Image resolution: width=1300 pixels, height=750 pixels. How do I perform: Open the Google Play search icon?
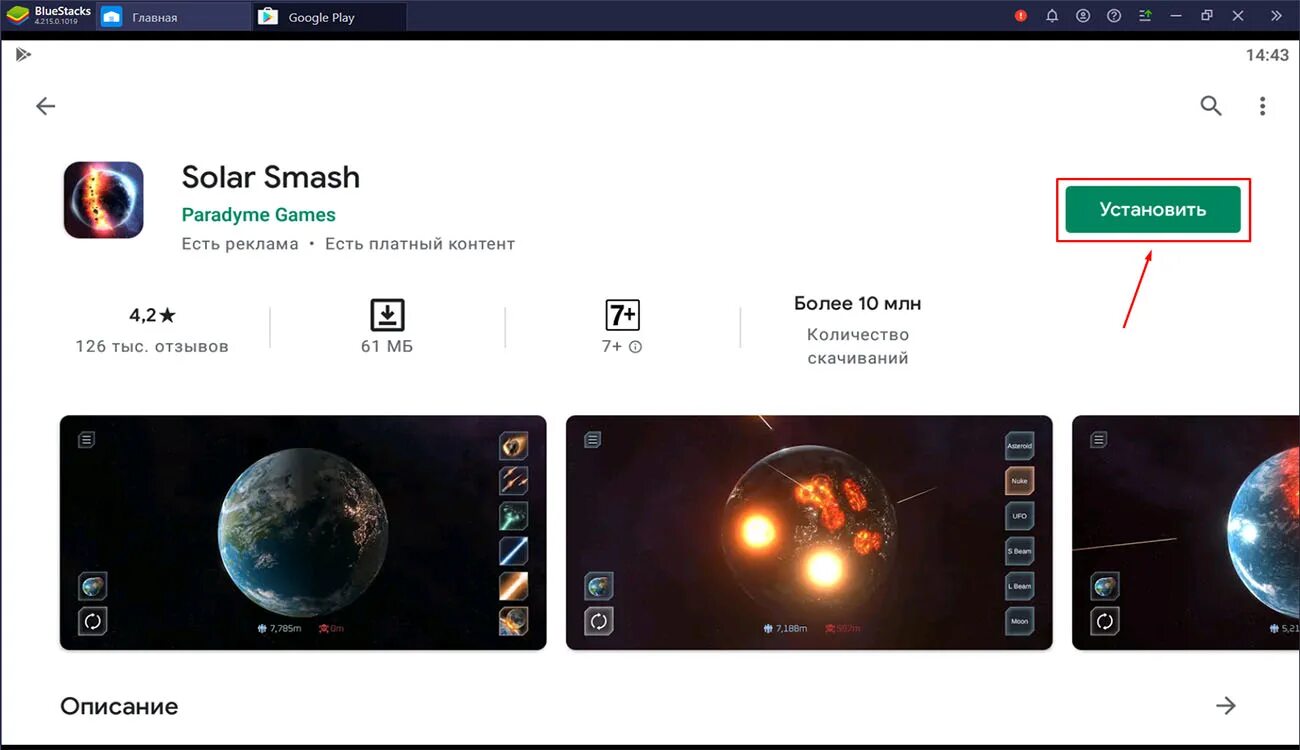[x=1211, y=105]
